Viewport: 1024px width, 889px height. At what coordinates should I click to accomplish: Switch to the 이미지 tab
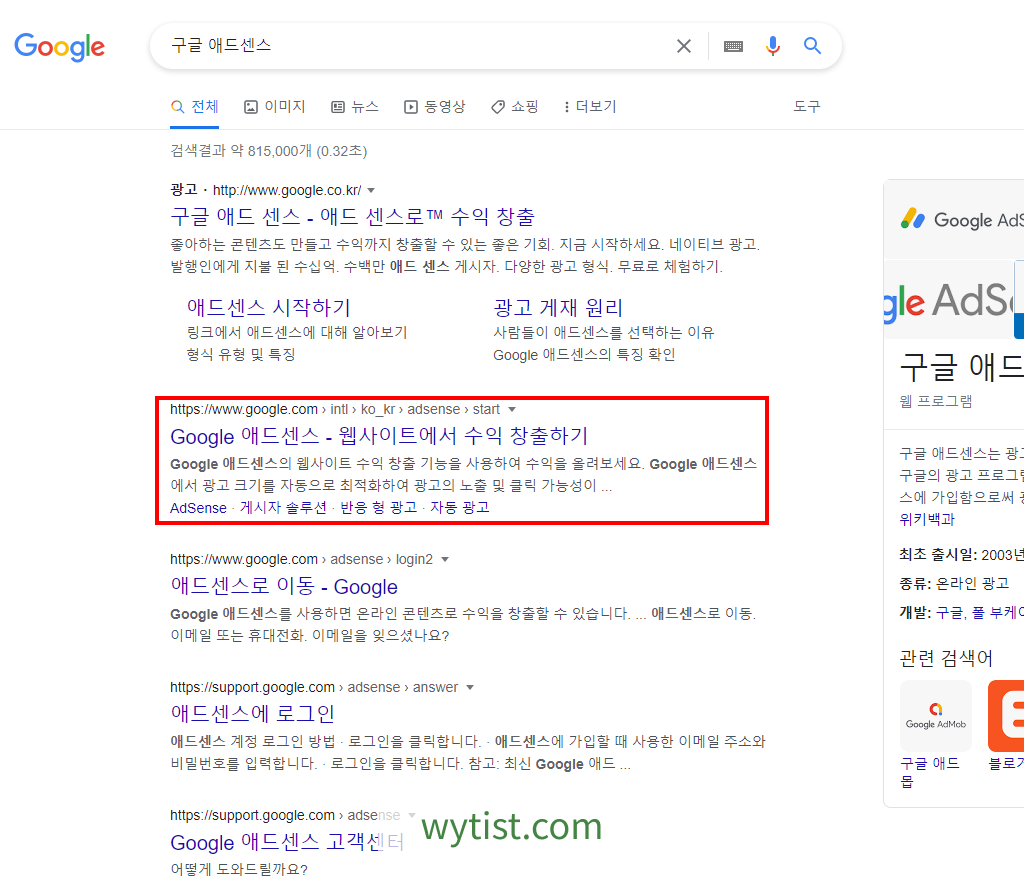click(275, 106)
